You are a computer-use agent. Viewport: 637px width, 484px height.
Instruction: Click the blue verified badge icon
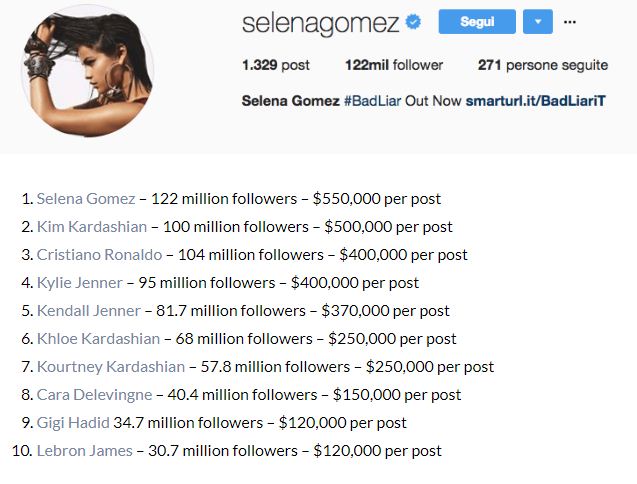point(413,22)
